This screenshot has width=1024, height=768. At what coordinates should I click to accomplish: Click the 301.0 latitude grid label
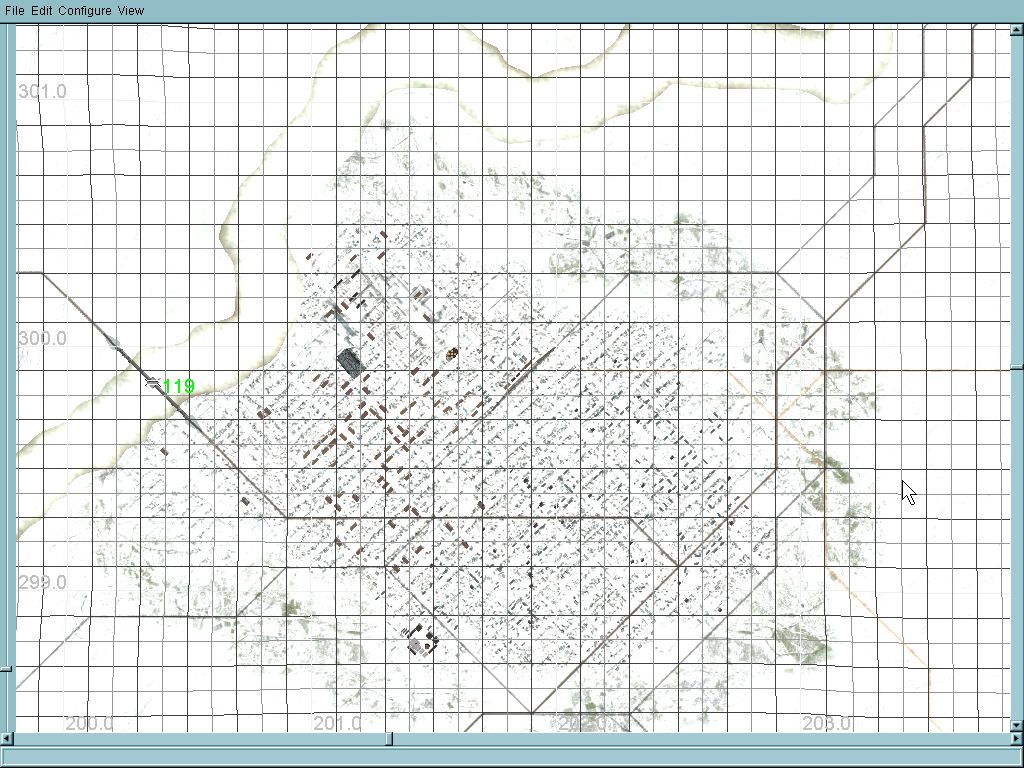42,91
